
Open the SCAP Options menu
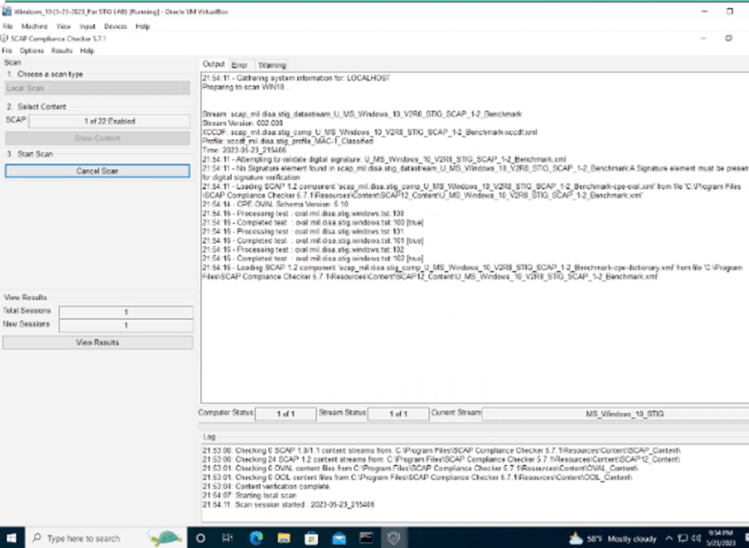(32, 50)
